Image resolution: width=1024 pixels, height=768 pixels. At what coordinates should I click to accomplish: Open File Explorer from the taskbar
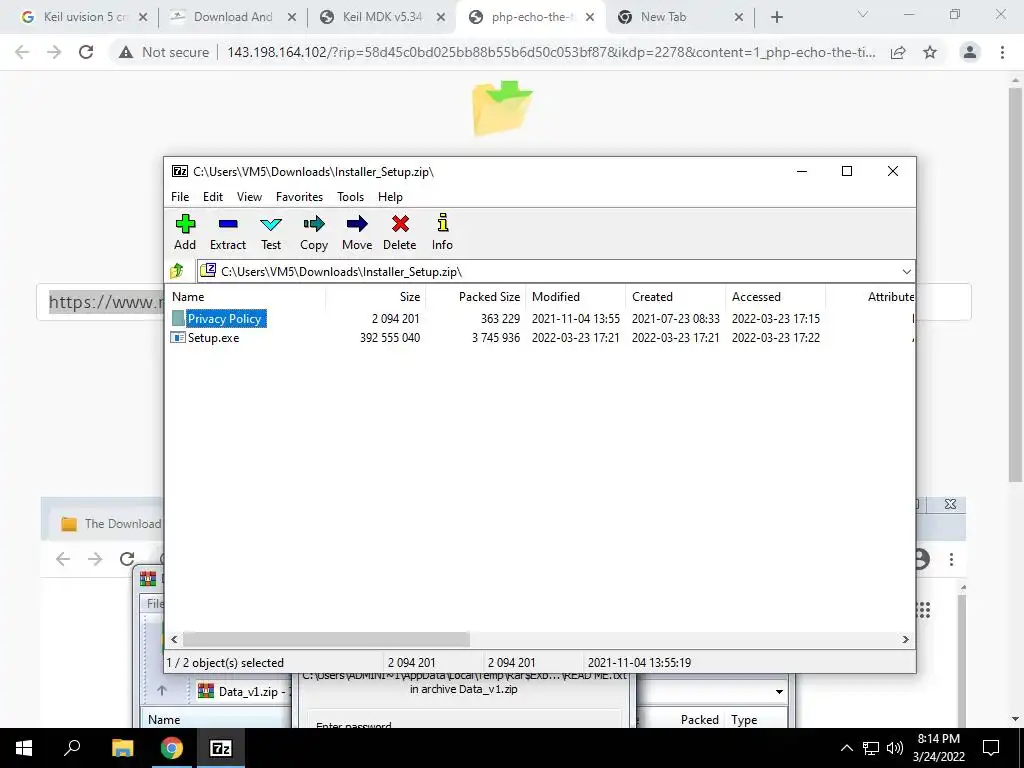(x=122, y=748)
